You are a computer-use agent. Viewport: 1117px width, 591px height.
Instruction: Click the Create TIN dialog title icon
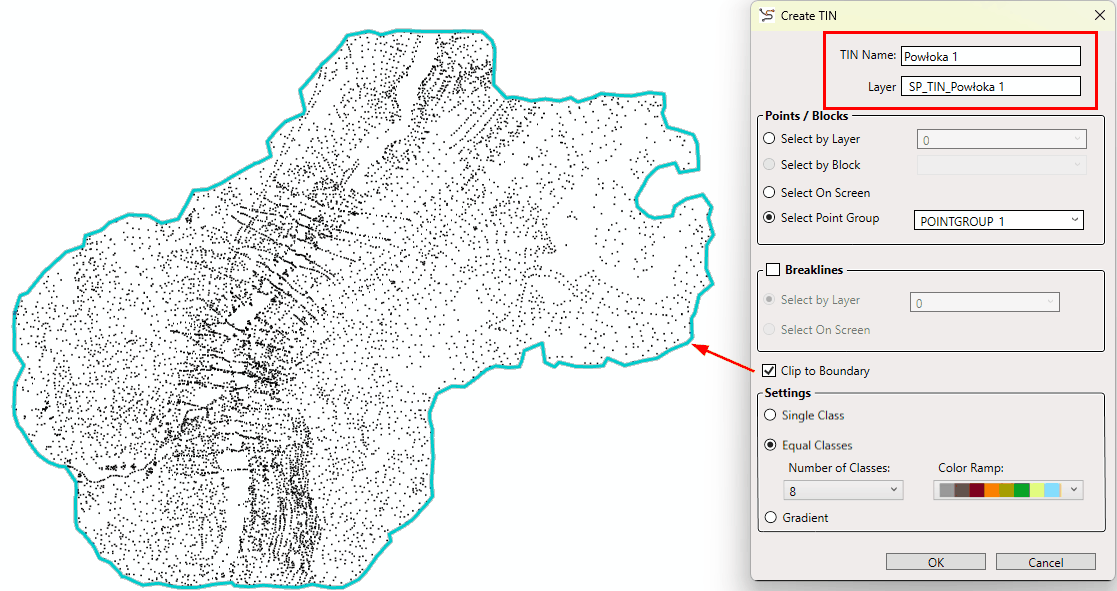767,15
